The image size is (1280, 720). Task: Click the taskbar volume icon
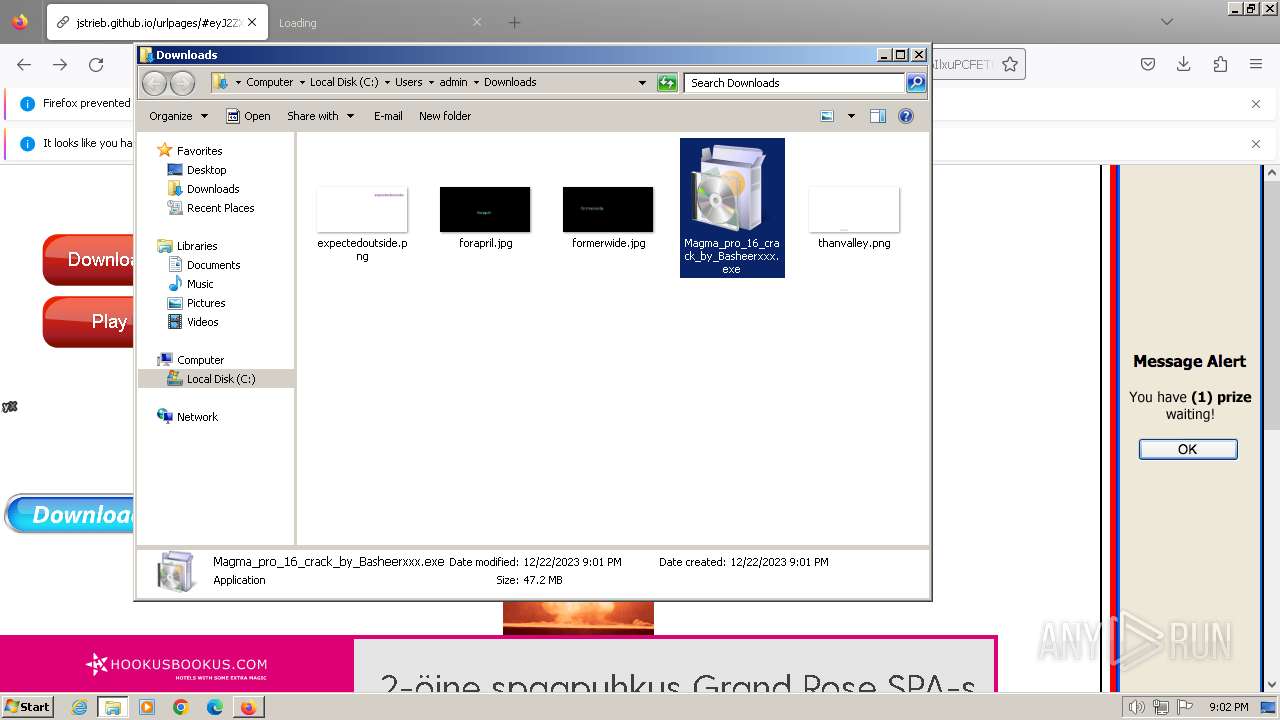[x=1137, y=707]
